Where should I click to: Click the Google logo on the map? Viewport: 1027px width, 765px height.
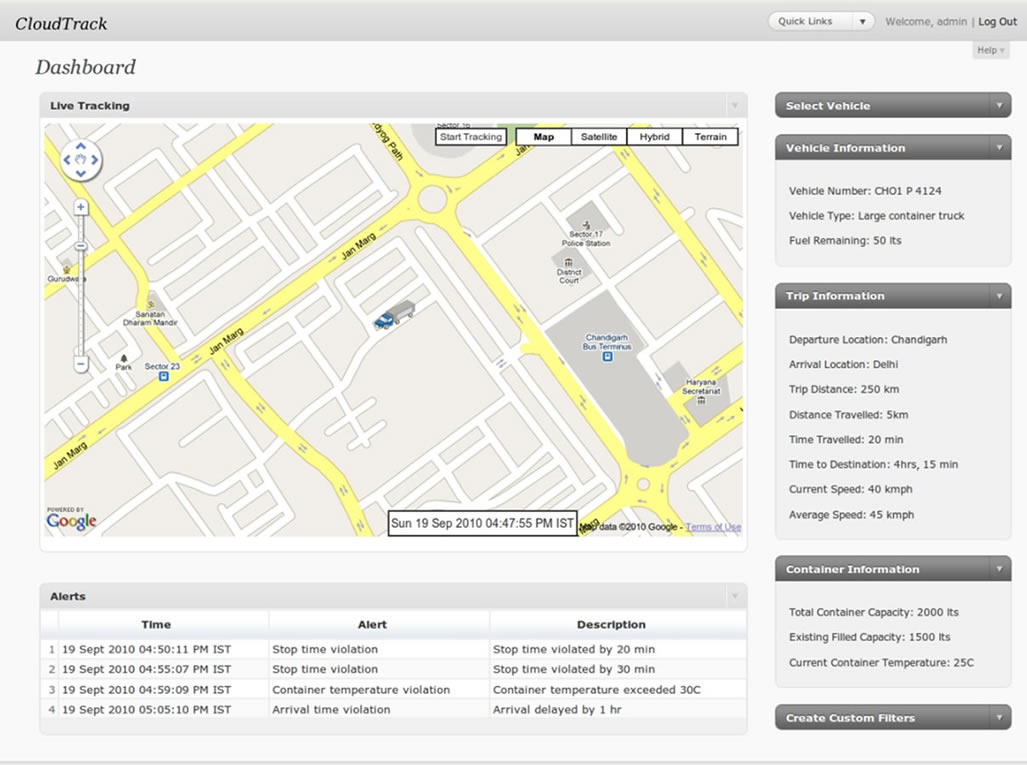[x=70, y=522]
